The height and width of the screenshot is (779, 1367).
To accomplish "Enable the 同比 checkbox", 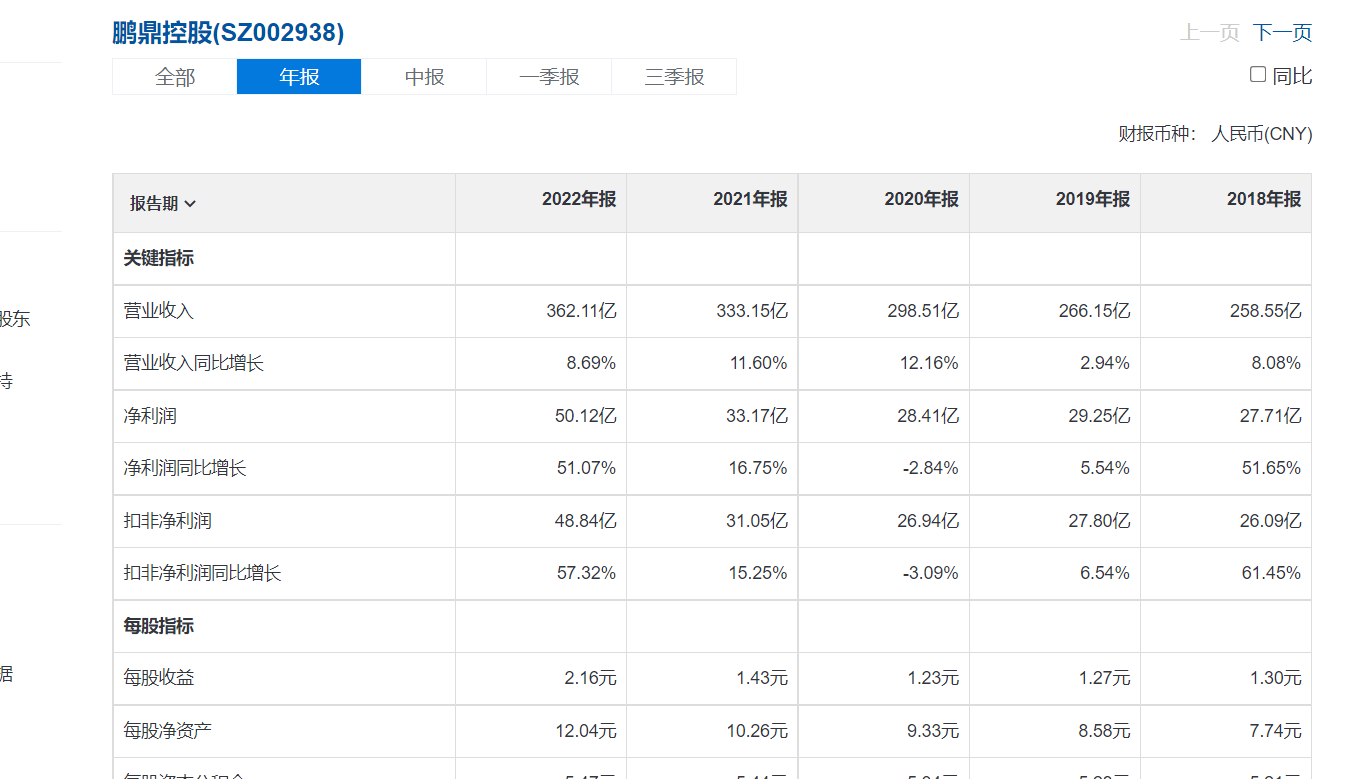I will tap(1258, 75).
